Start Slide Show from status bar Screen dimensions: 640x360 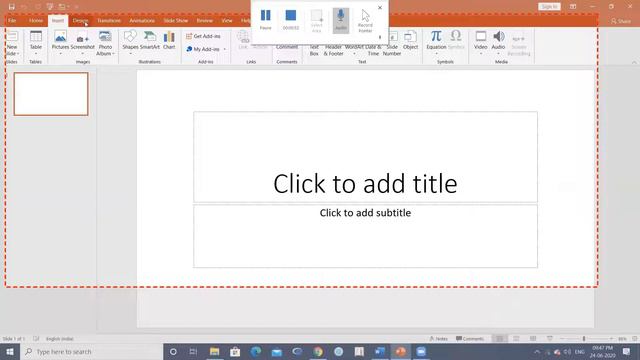[x=550, y=339]
